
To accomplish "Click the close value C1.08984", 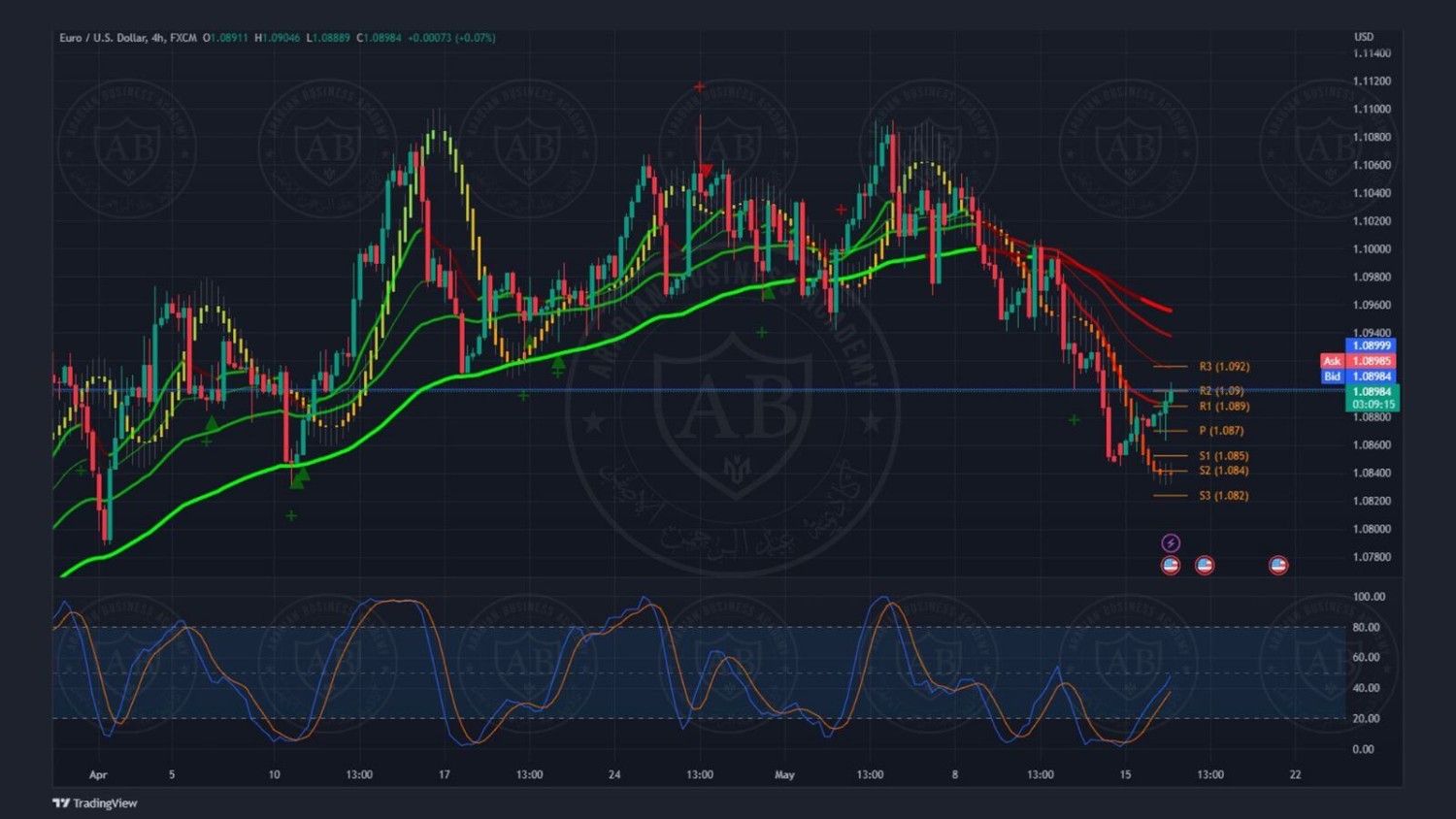I will point(379,38).
